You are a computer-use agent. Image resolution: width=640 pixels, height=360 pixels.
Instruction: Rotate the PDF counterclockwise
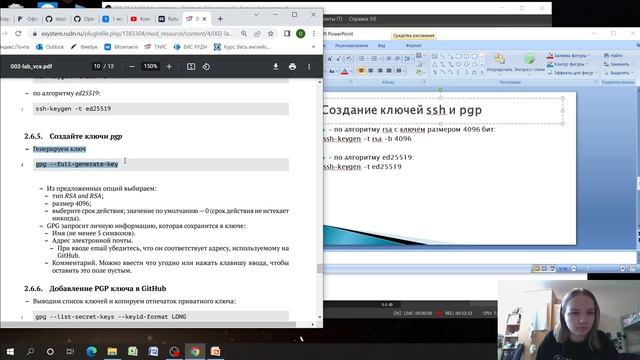[x=206, y=67]
